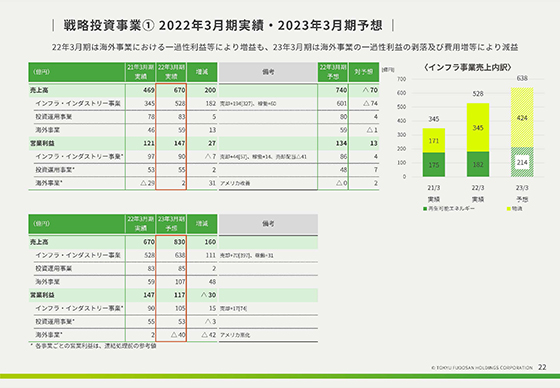Click the yellow 345 segment of the 22/3 bar

click(x=478, y=128)
